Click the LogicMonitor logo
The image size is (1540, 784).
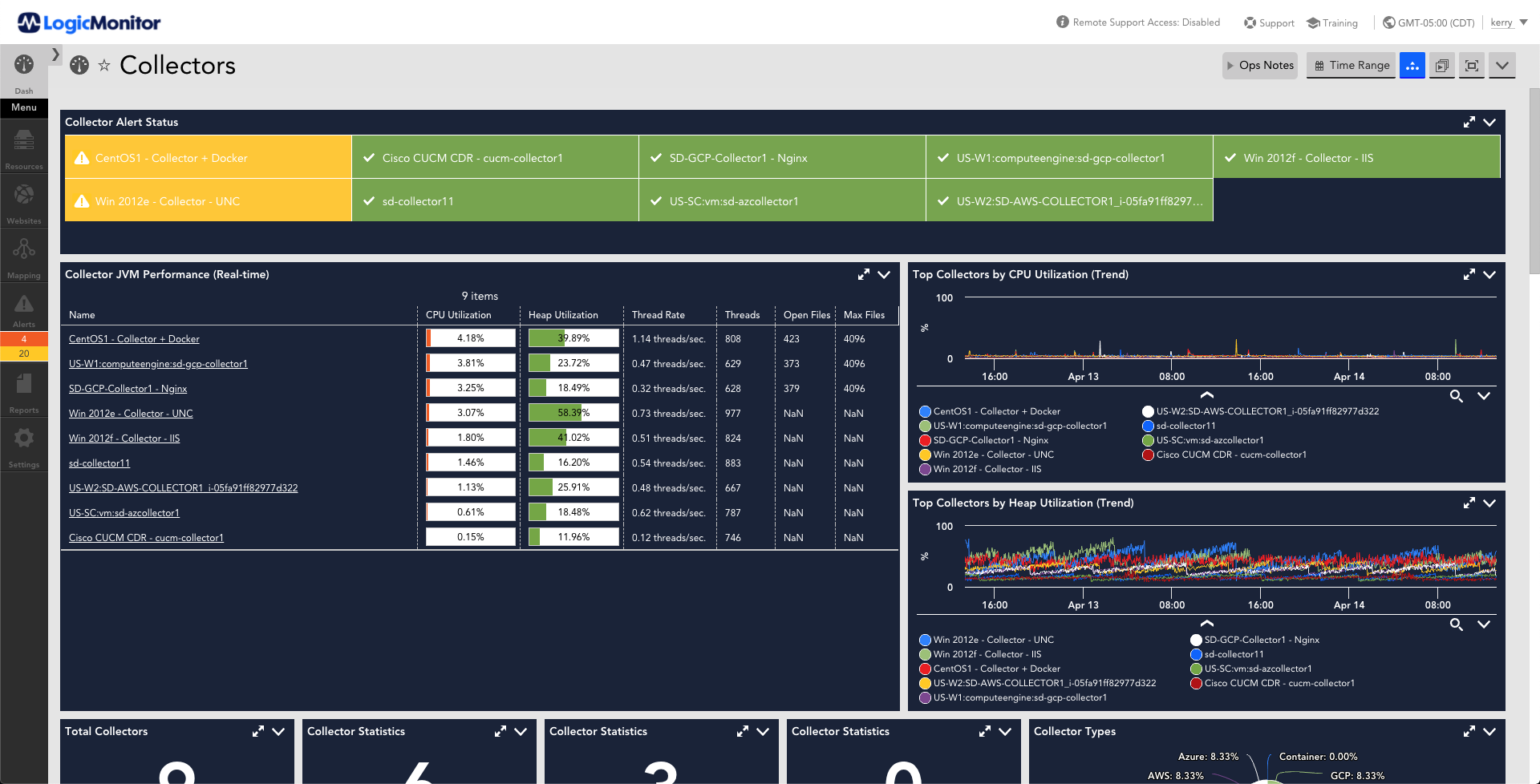(89, 22)
